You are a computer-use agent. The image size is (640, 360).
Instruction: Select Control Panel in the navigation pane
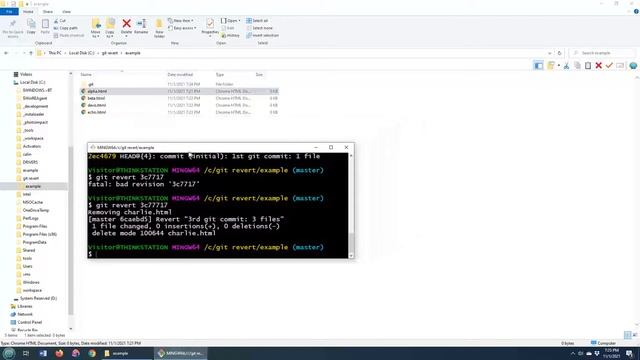[29, 322]
